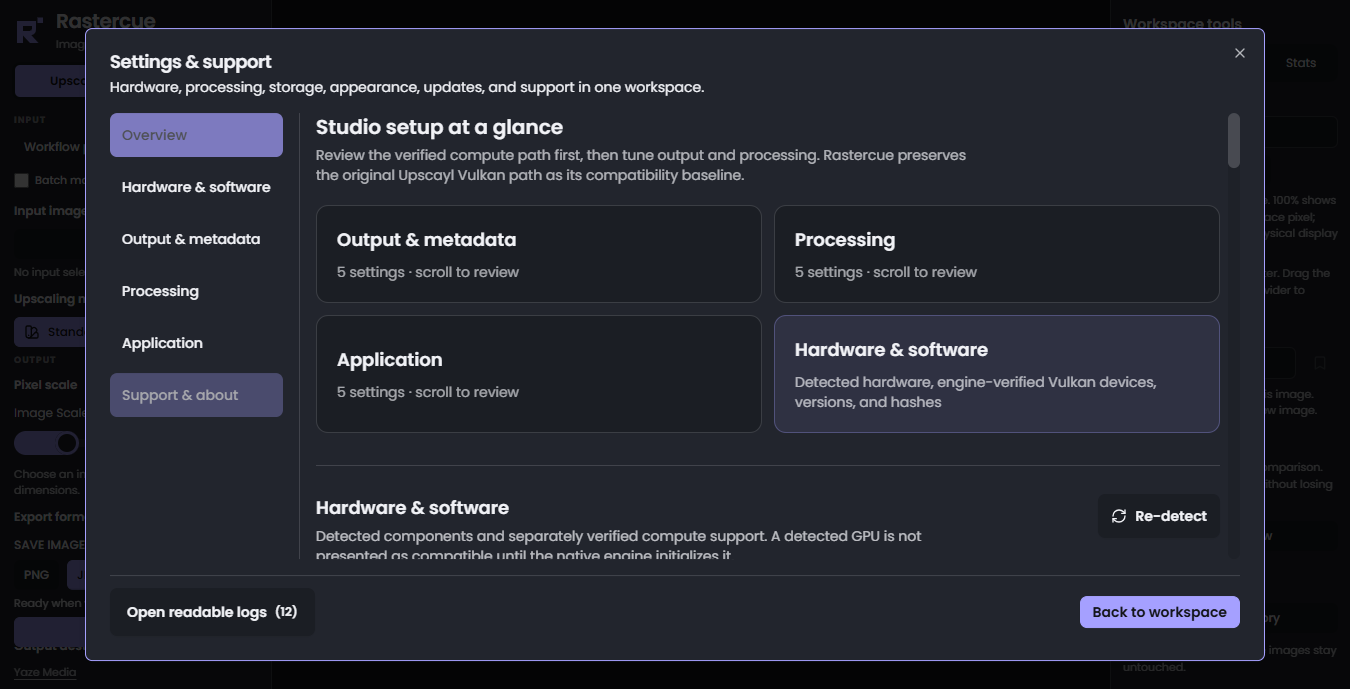Open the Output & metadata overview card
The image size is (1350, 689).
coord(539,254)
